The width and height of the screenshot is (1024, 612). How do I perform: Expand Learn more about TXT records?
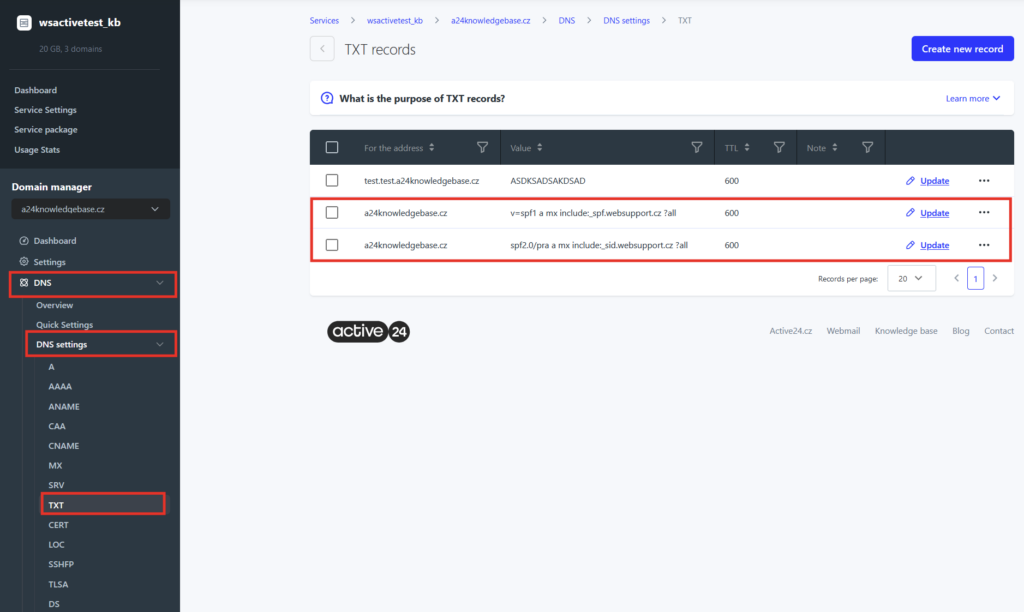click(973, 99)
